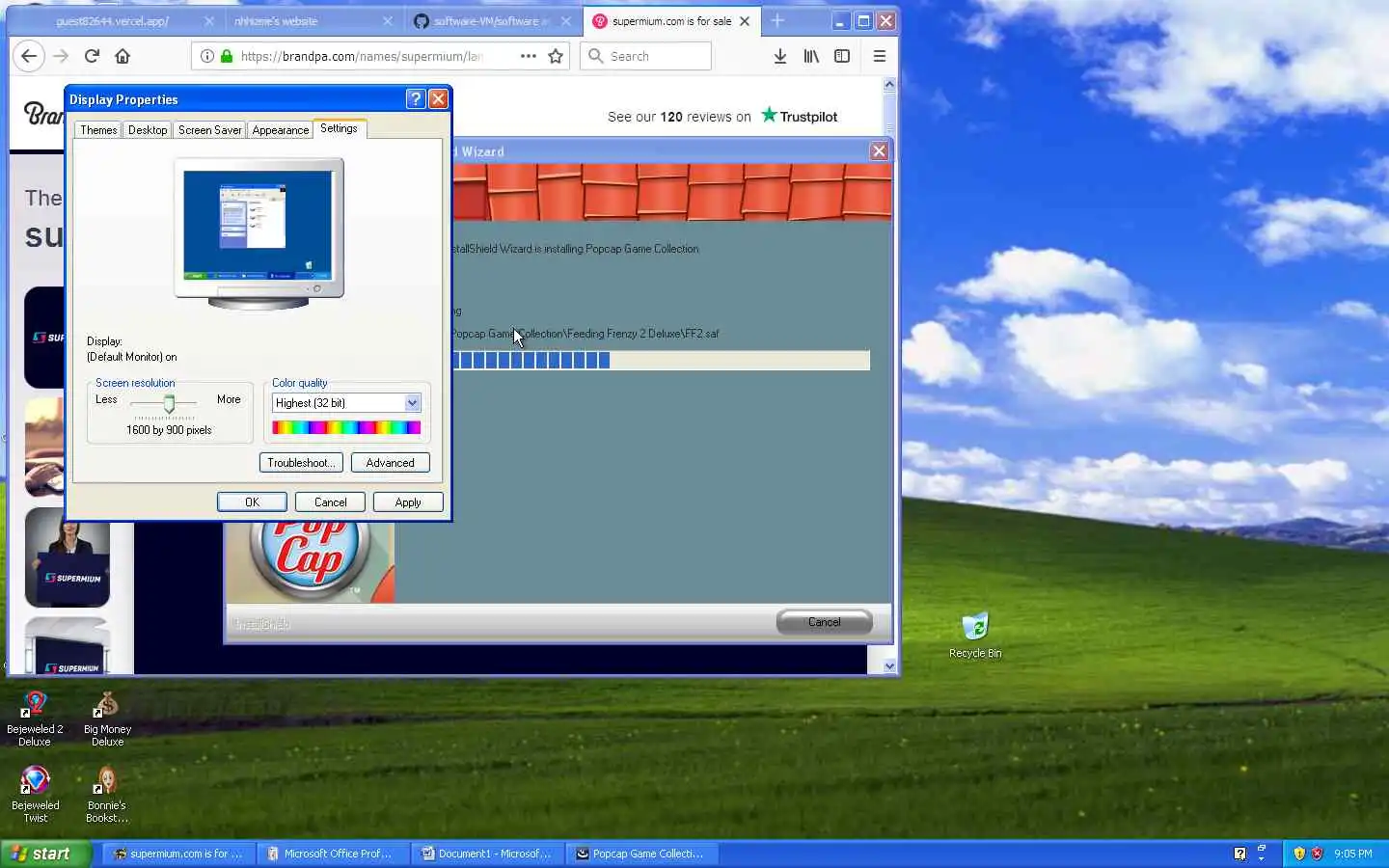Open the Firefox downloads panel
The height and width of the screenshot is (868, 1389).
tap(779, 56)
